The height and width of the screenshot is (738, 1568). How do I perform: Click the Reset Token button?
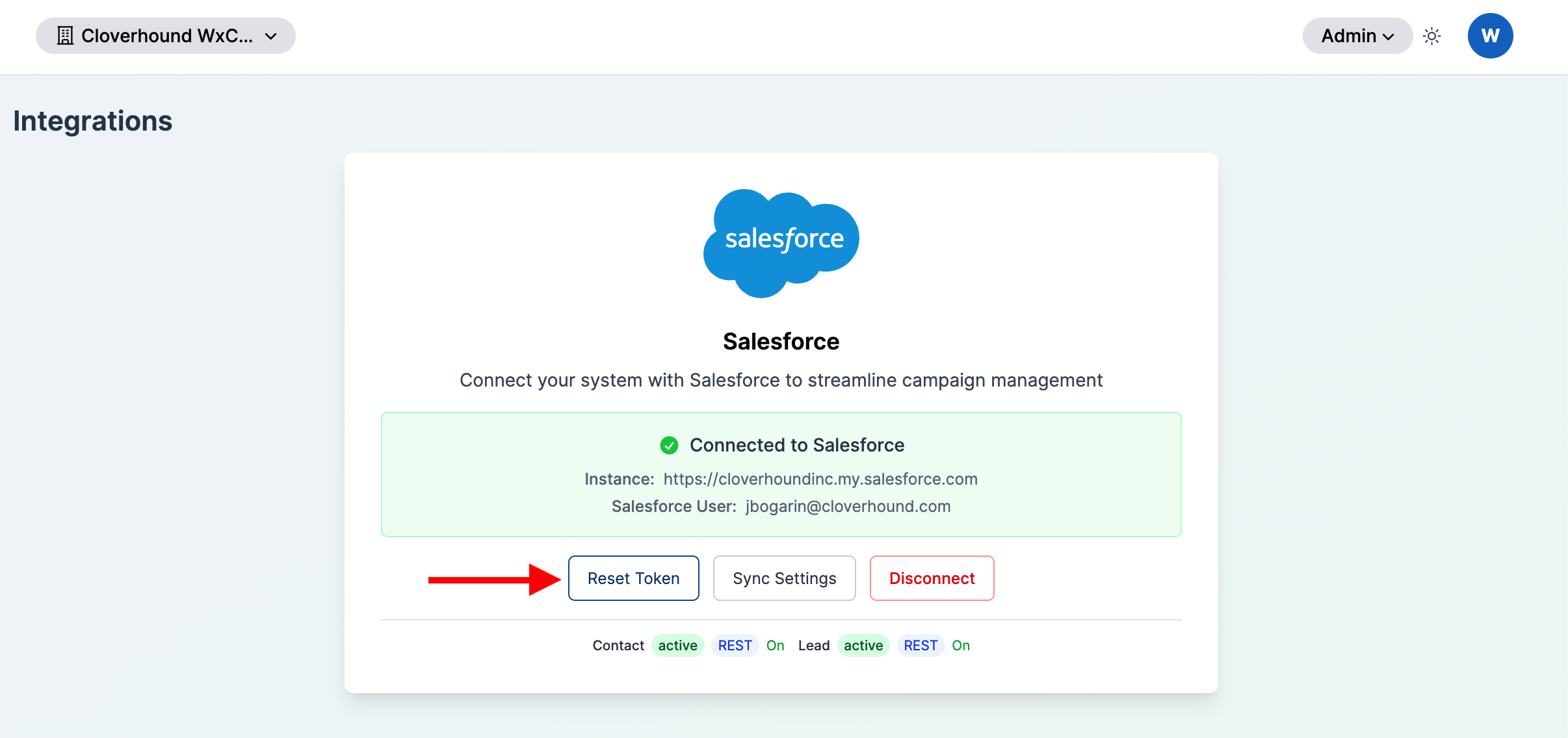coord(634,578)
